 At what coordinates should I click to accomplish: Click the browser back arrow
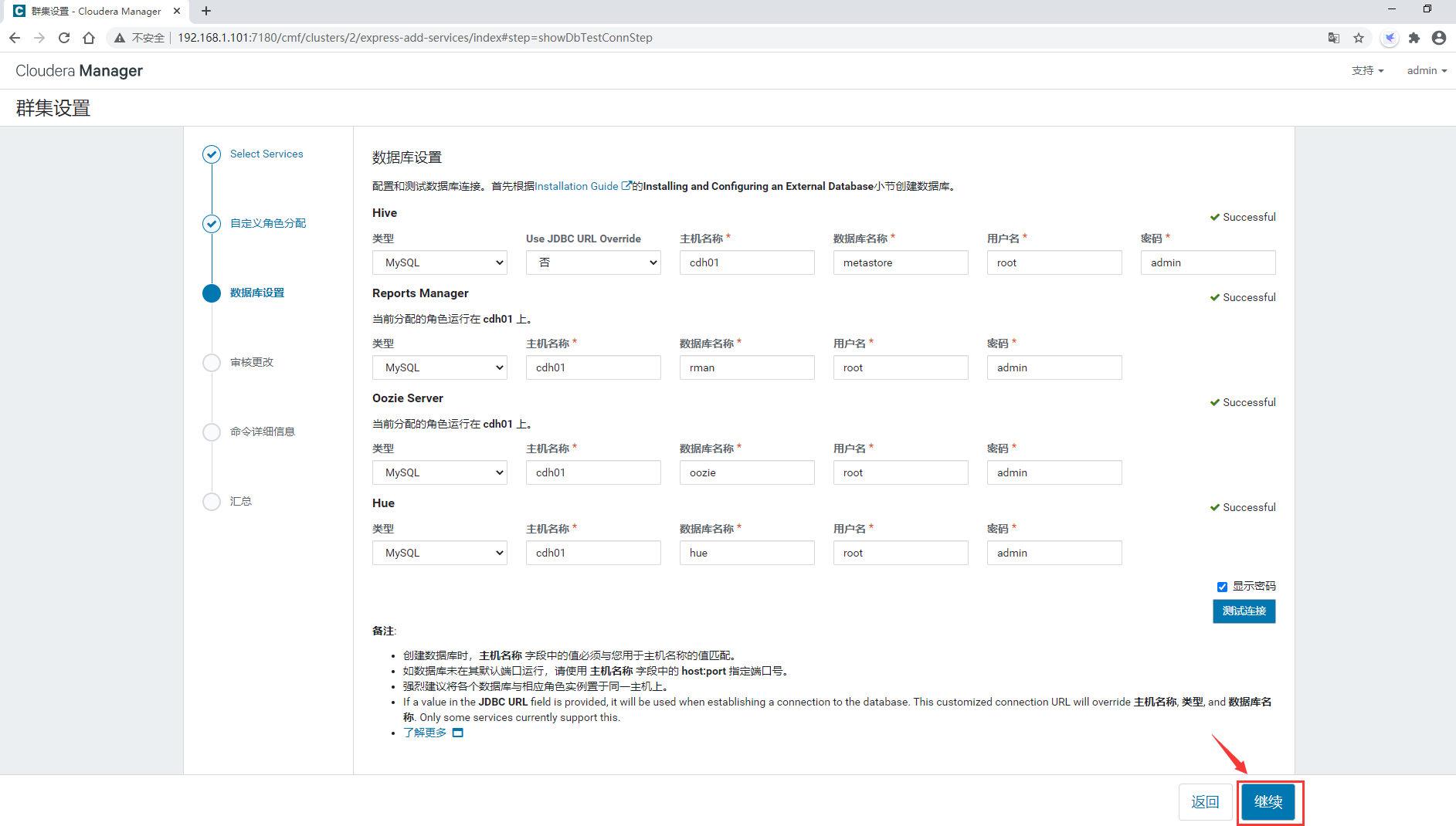15,38
